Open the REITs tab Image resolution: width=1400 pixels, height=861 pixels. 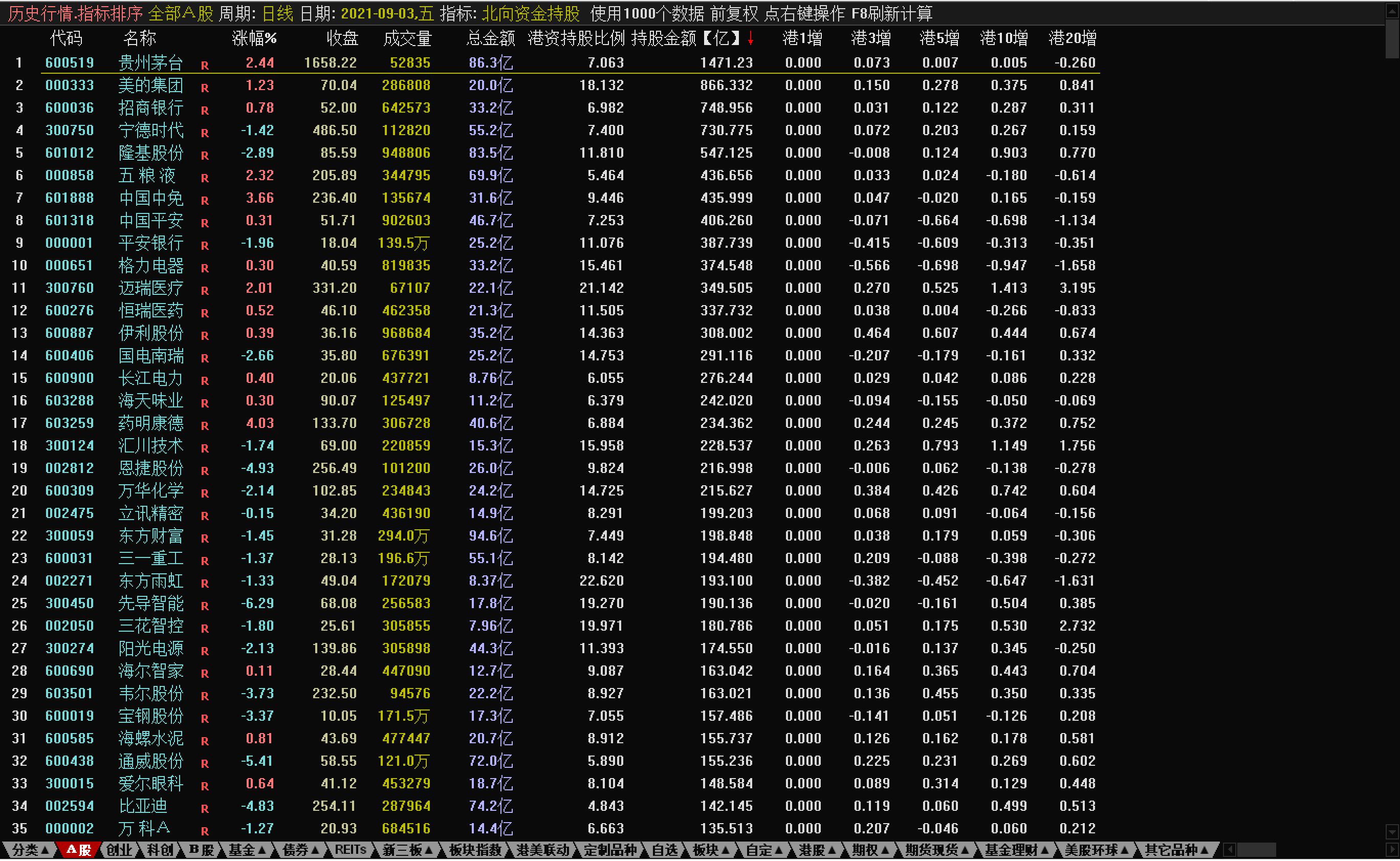(350, 850)
